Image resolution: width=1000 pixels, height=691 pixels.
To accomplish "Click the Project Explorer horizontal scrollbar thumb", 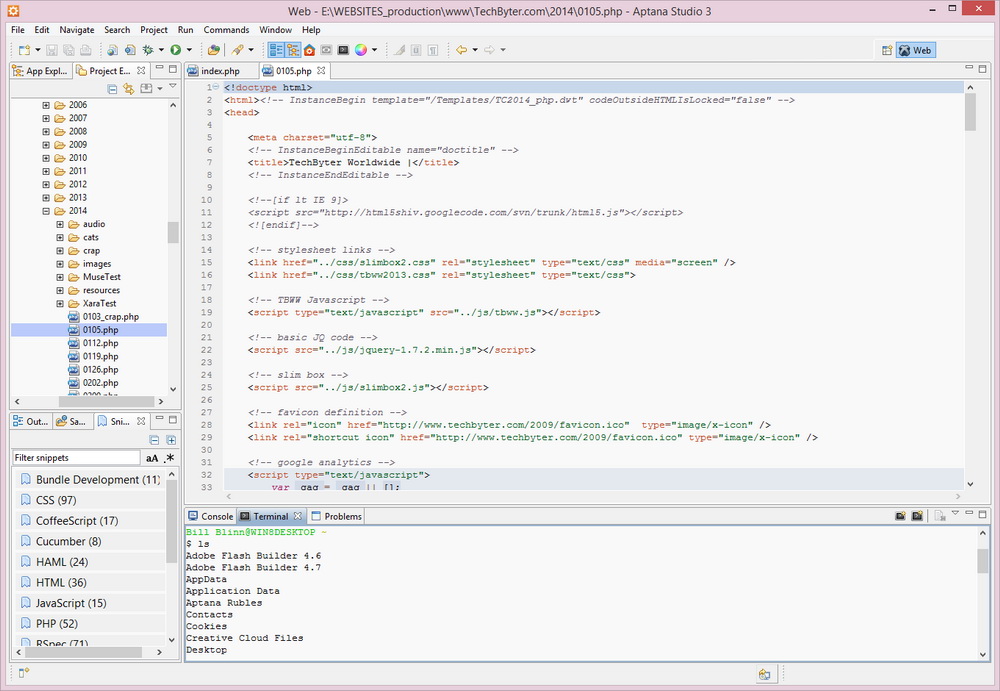I will 107,401.
